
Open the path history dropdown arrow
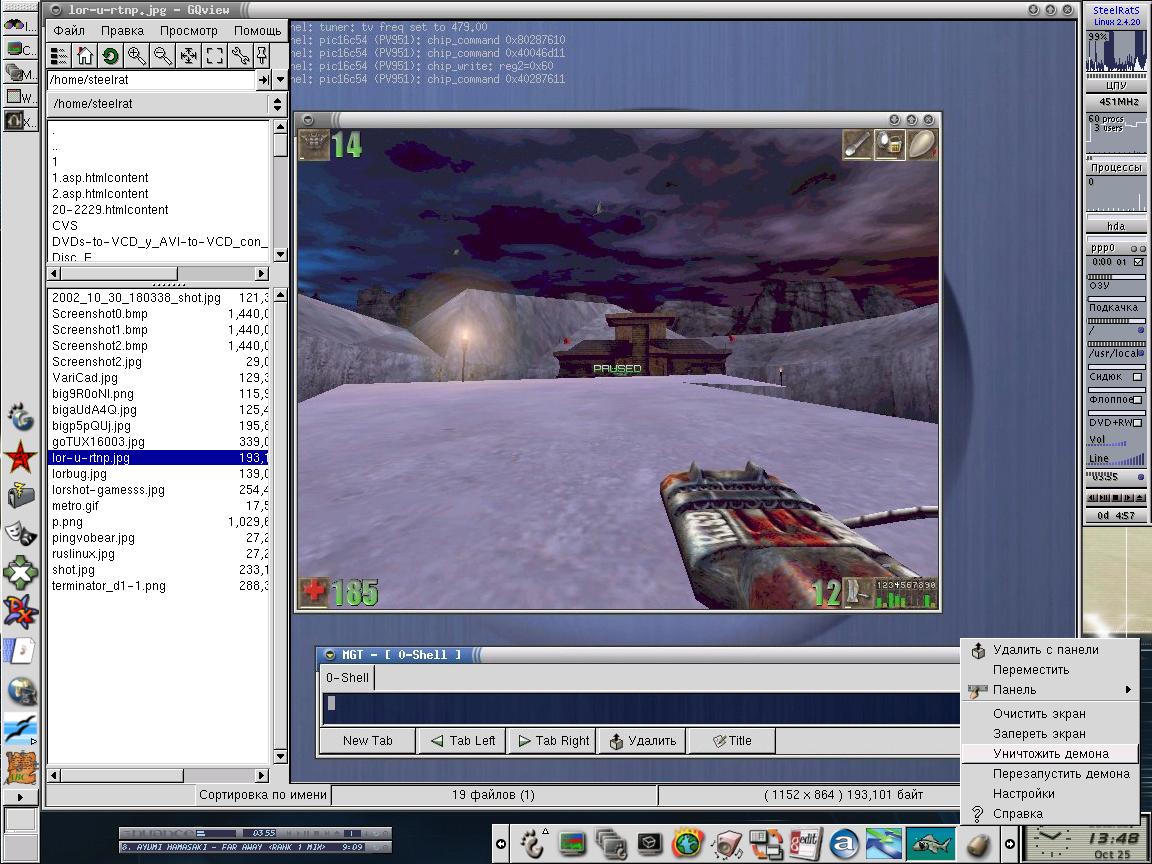coord(280,79)
